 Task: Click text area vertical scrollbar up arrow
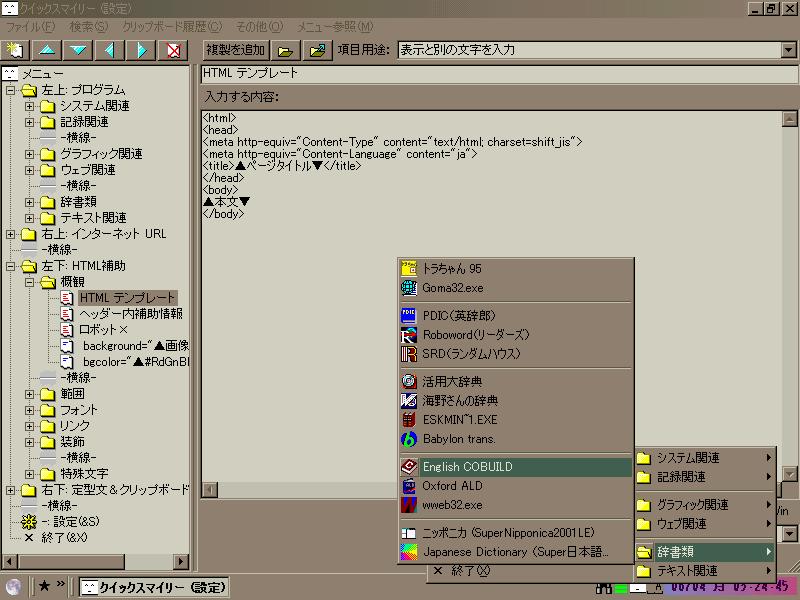point(789,119)
